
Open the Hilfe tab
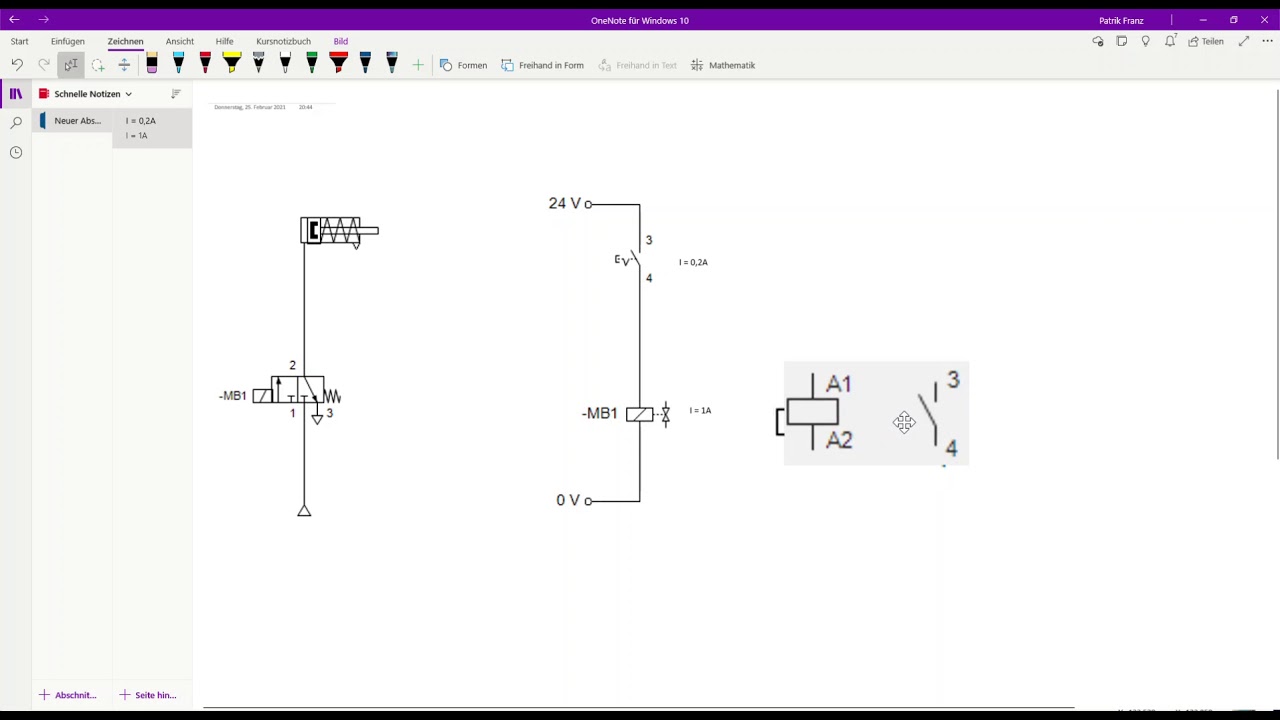[225, 41]
